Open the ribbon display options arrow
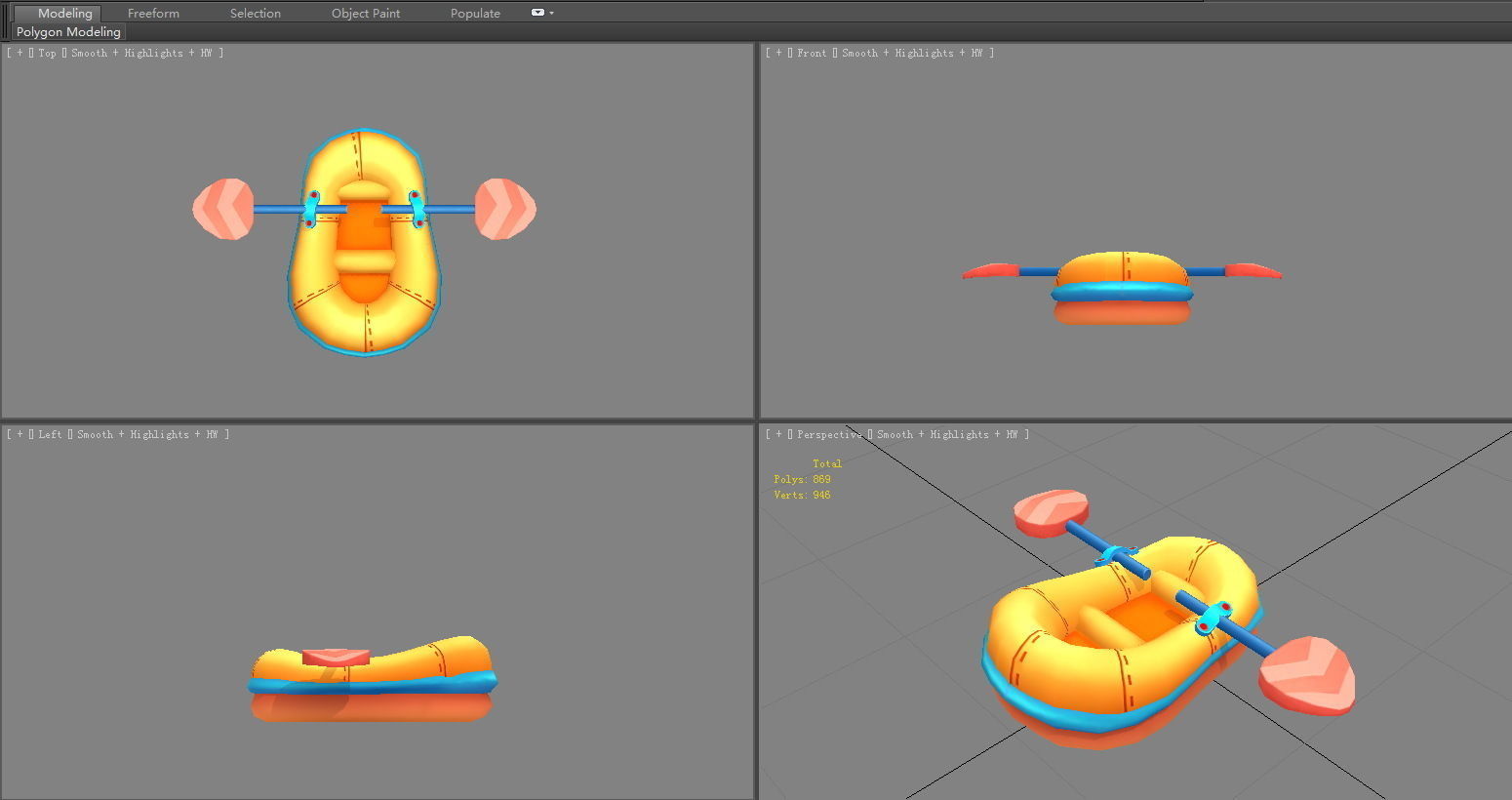The image size is (1512, 800). [x=552, y=13]
